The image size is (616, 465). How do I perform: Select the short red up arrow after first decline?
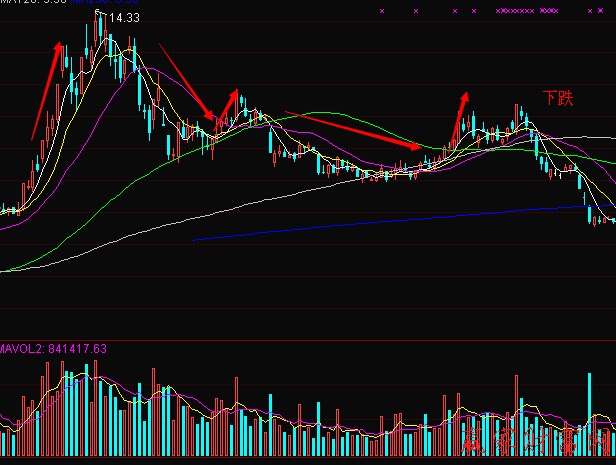pos(229,104)
